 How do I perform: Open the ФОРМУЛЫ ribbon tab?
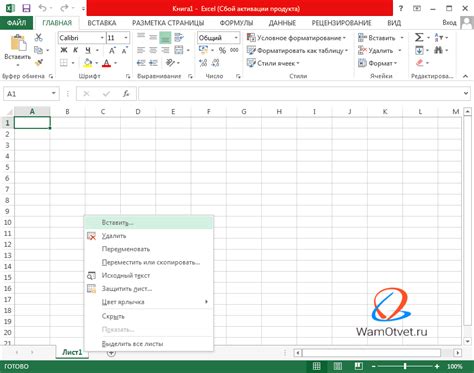236,23
